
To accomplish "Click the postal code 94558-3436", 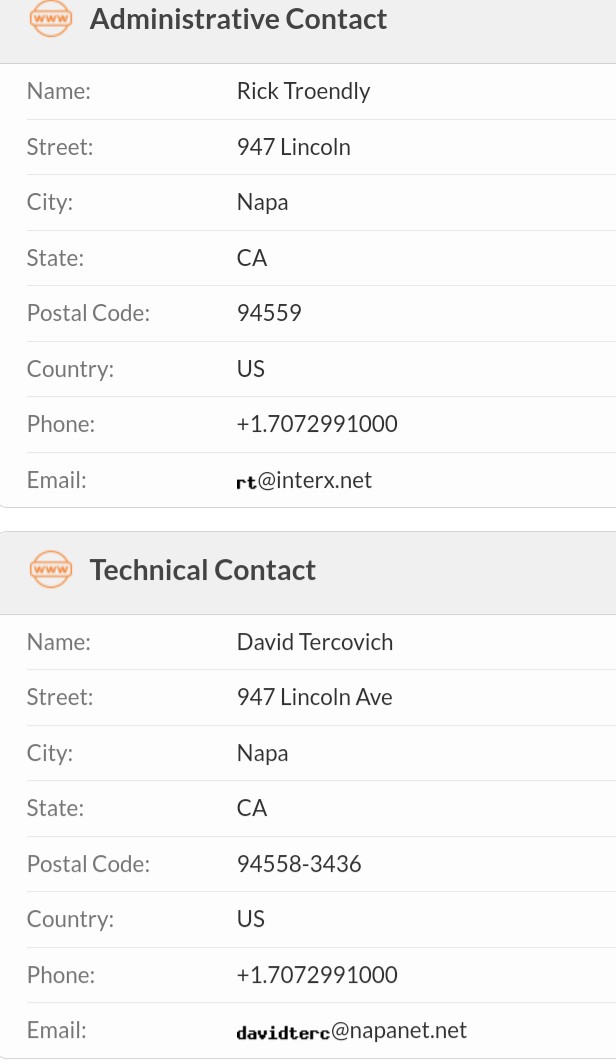I will pyautogui.click(x=299, y=864).
